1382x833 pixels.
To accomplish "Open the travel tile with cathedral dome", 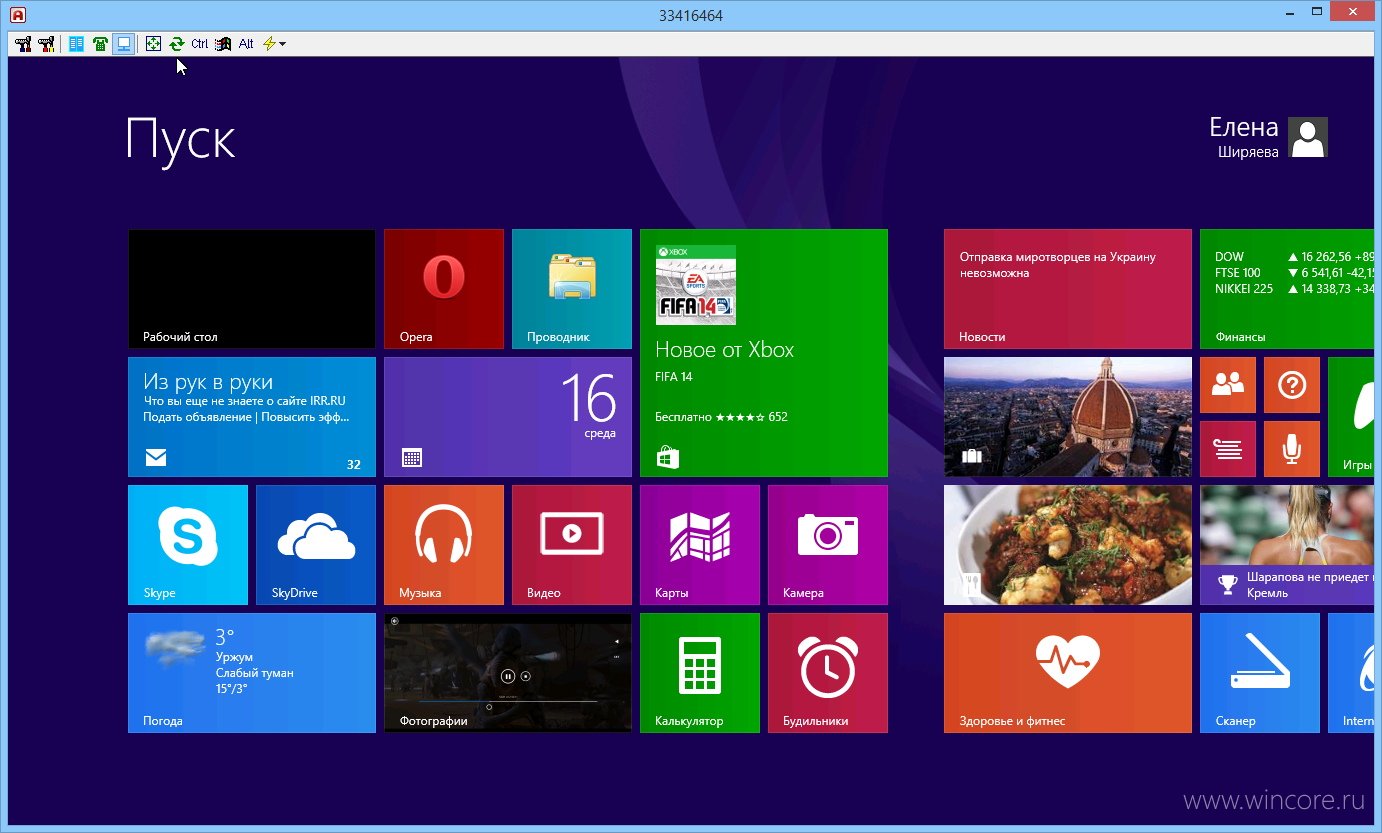I will pyautogui.click(x=1068, y=417).
